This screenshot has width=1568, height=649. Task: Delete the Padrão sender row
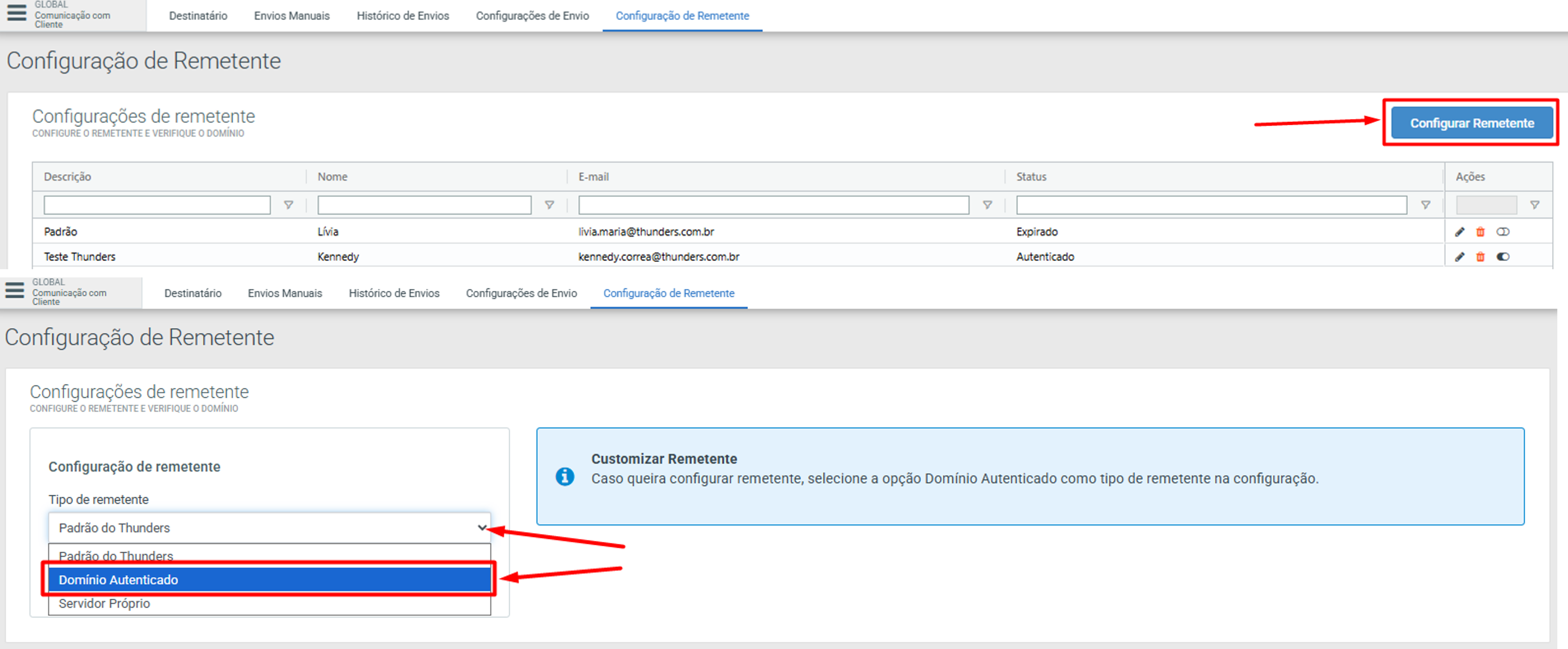(x=1480, y=231)
